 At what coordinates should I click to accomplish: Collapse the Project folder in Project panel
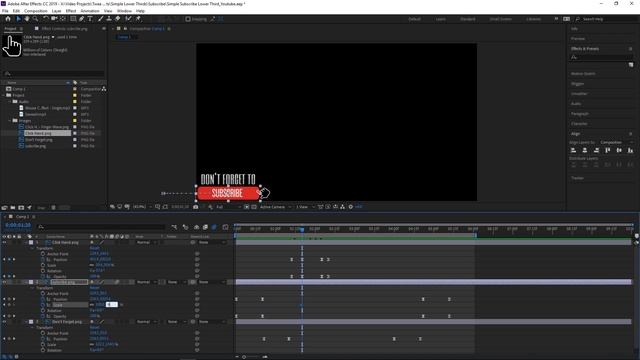pos(4,95)
